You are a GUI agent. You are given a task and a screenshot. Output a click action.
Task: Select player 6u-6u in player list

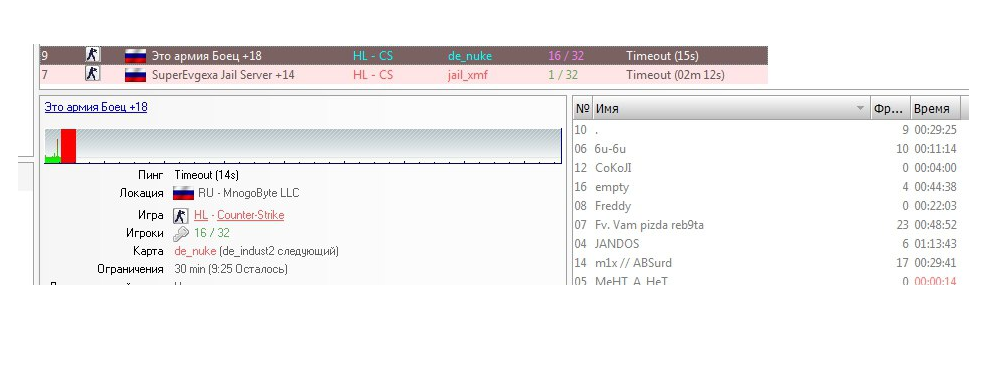pos(766,149)
